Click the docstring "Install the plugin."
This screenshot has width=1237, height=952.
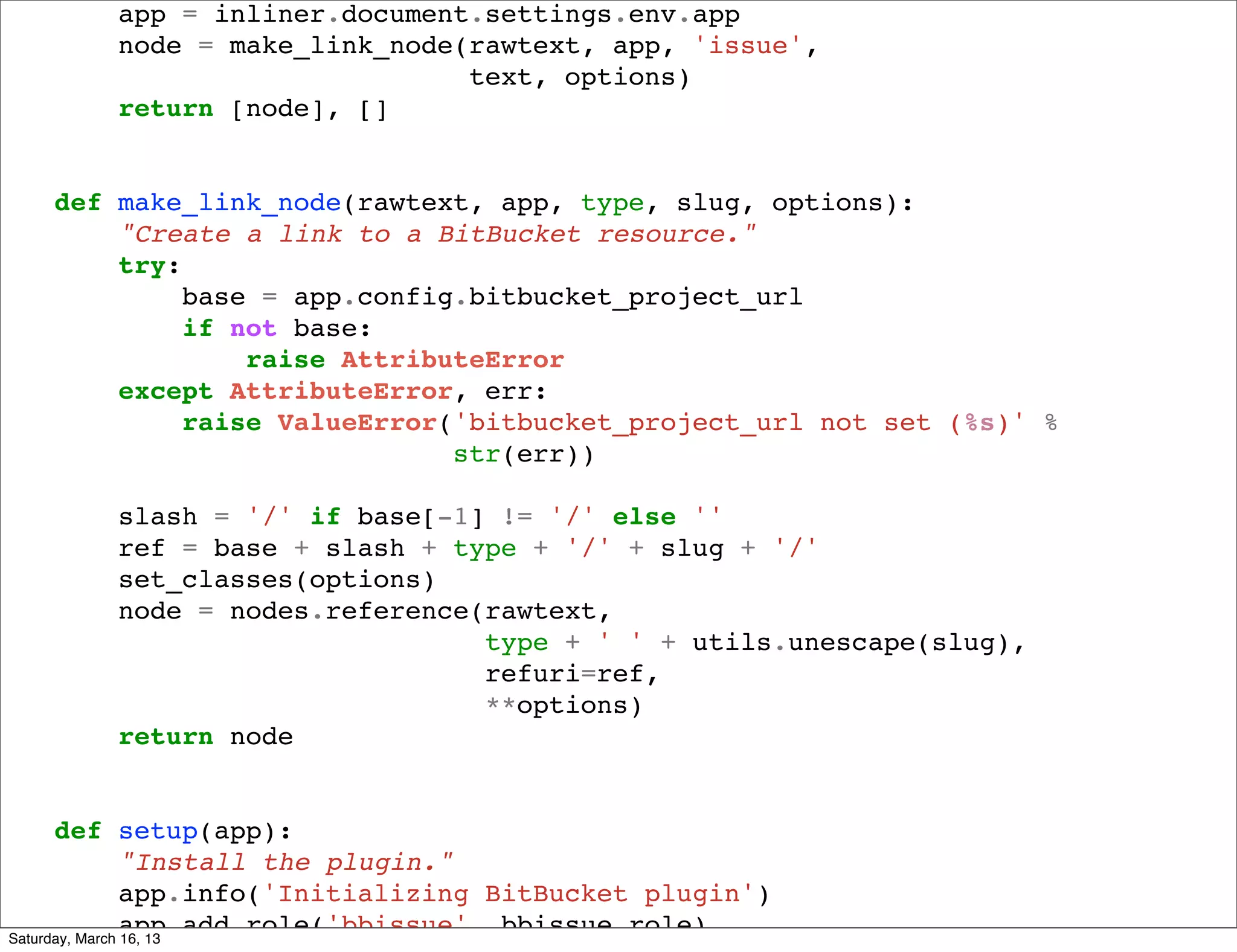pos(287,862)
